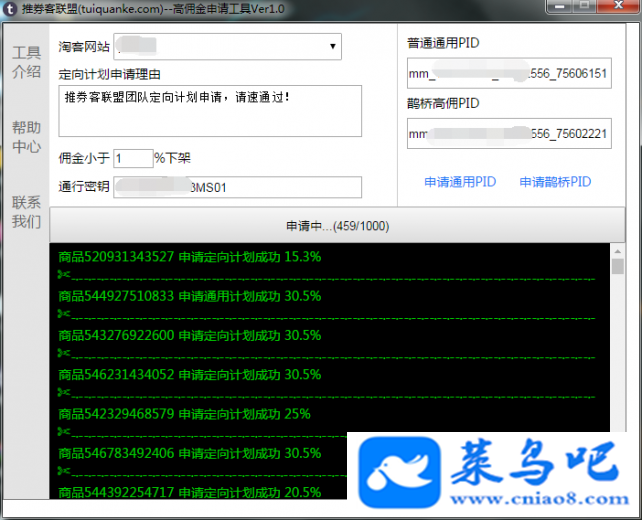
Task: Maximize the 高佣金申请工具 window
Action: [x=584, y=7]
